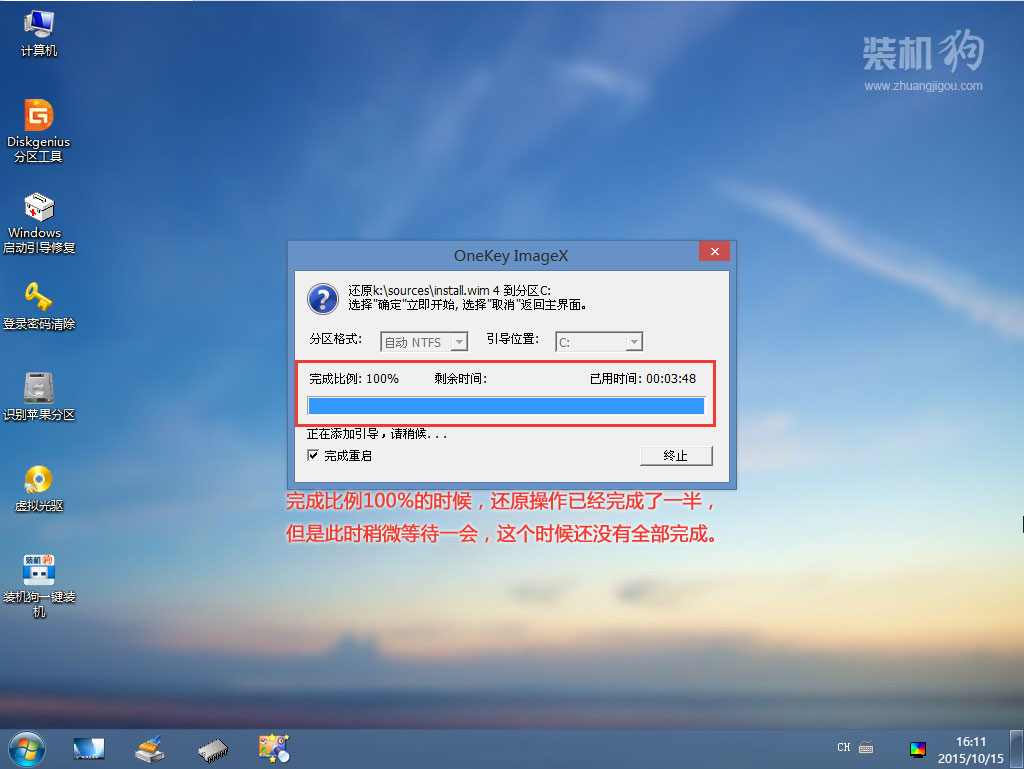Open 计算机 from the desktop
1024x769 pixels.
(x=38, y=25)
